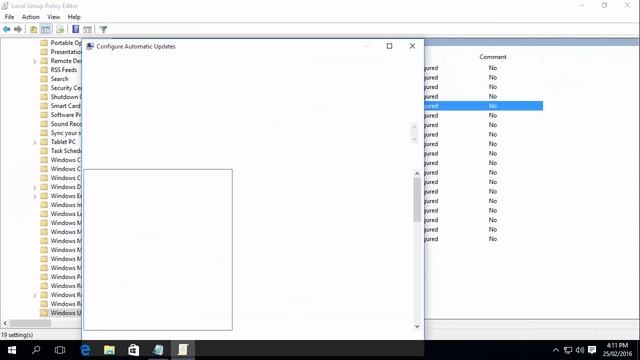
Task: Click the network icon in the system tray
Action: (568, 350)
